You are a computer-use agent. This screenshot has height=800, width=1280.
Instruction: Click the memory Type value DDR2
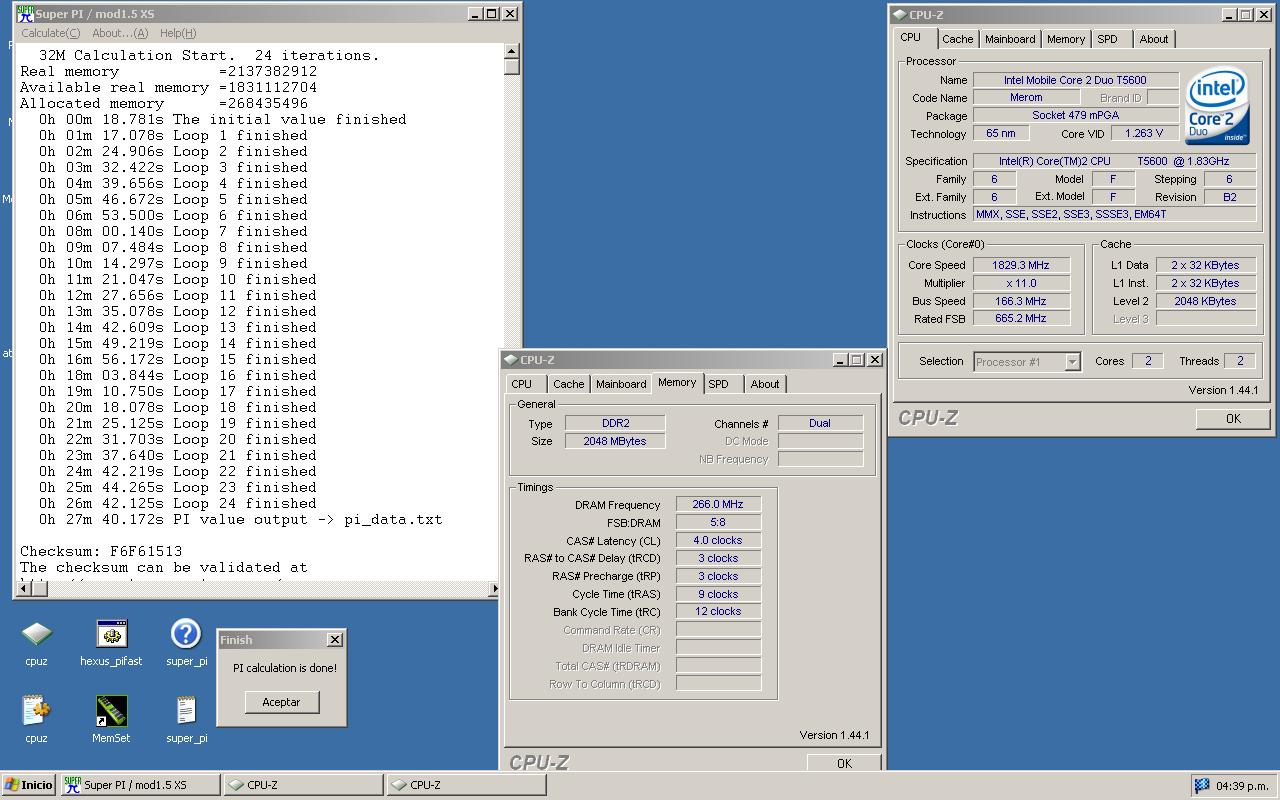coord(615,423)
